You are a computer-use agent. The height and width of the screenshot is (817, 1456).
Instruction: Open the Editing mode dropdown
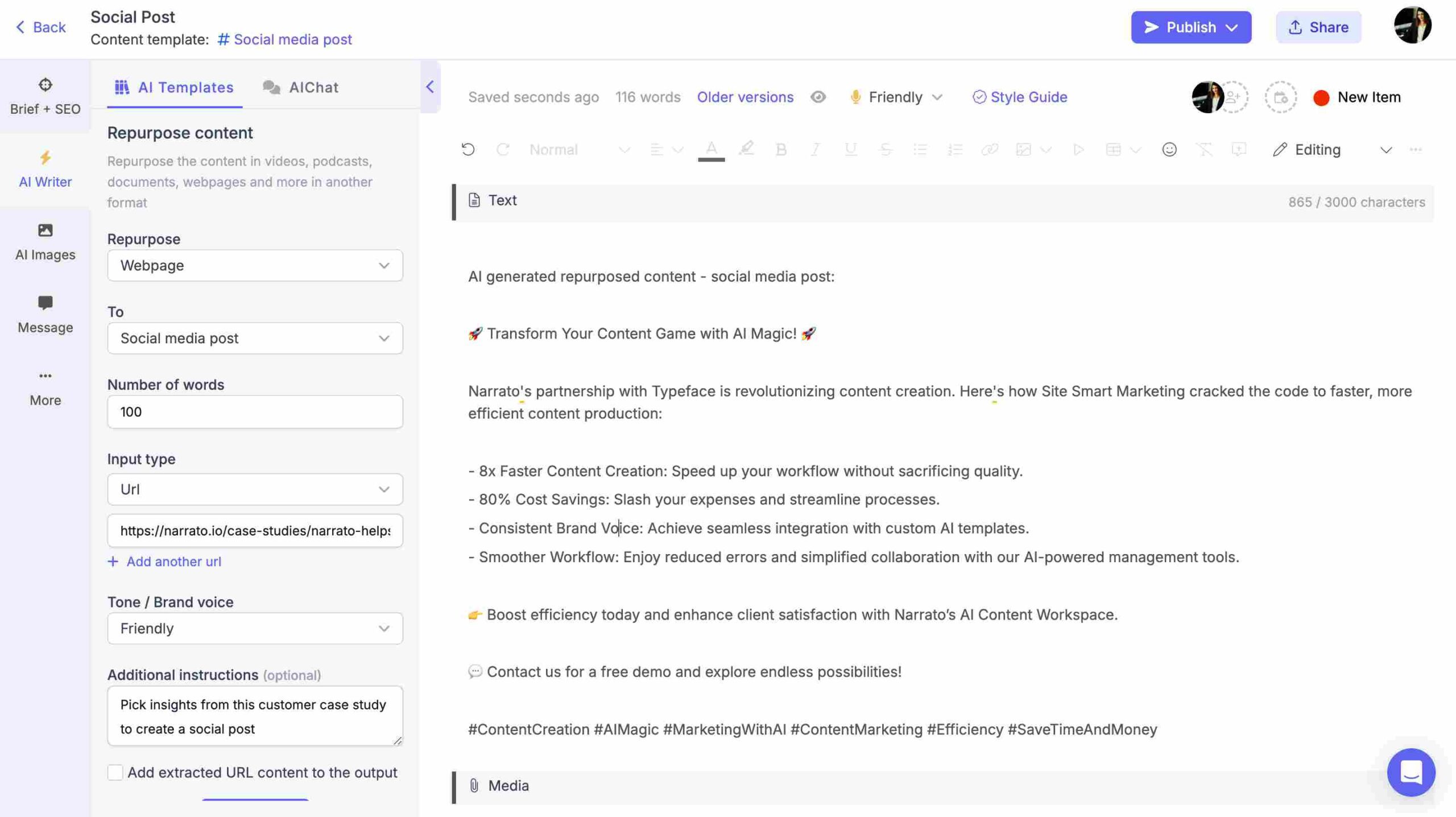[1332, 149]
